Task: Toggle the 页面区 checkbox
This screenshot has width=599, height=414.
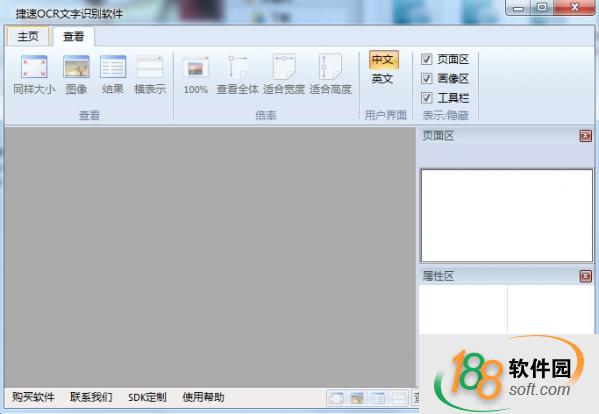Action: (x=426, y=59)
